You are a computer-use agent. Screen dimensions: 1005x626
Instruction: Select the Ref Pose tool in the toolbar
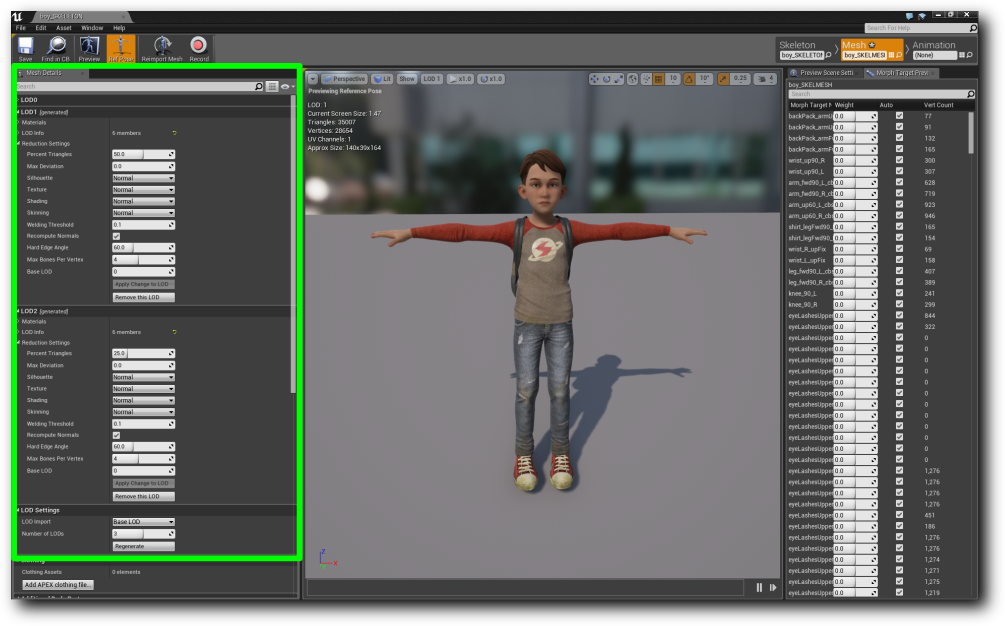click(x=120, y=46)
